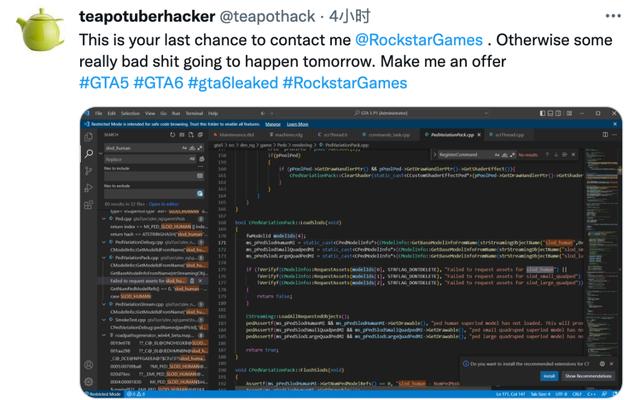Close the PedVariationPack.cpp tab
The width and height of the screenshot is (640, 400).
(479, 134)
